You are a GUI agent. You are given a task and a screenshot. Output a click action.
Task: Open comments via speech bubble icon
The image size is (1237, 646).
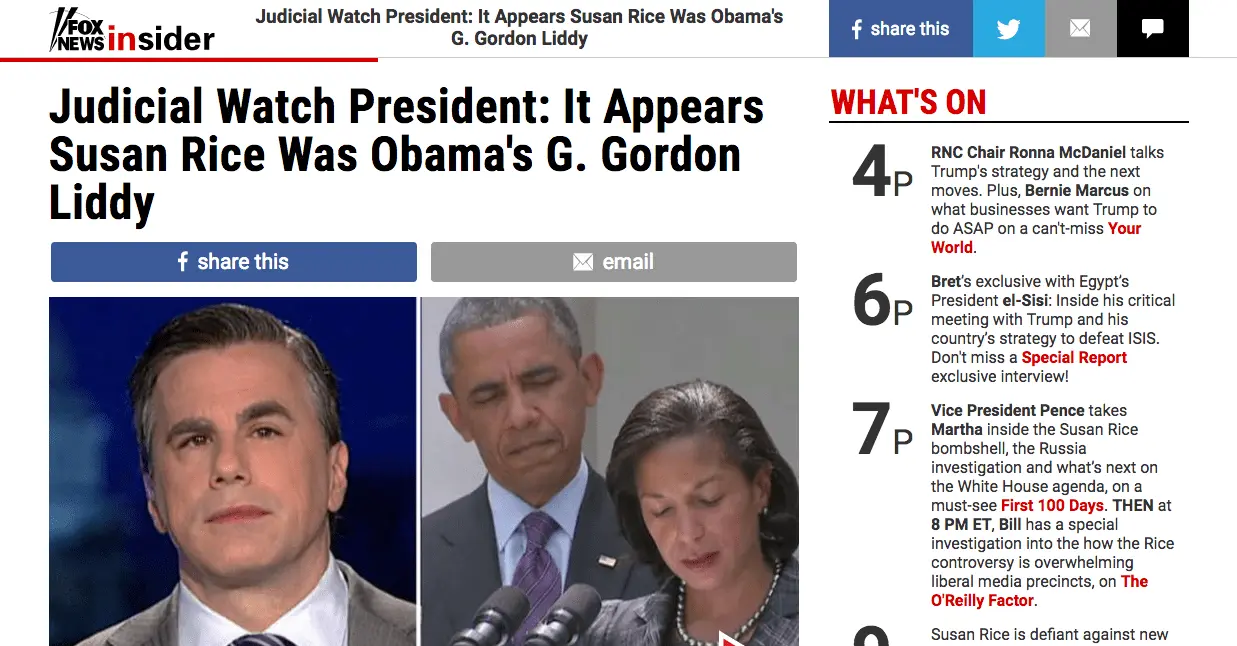[1152, 28]
